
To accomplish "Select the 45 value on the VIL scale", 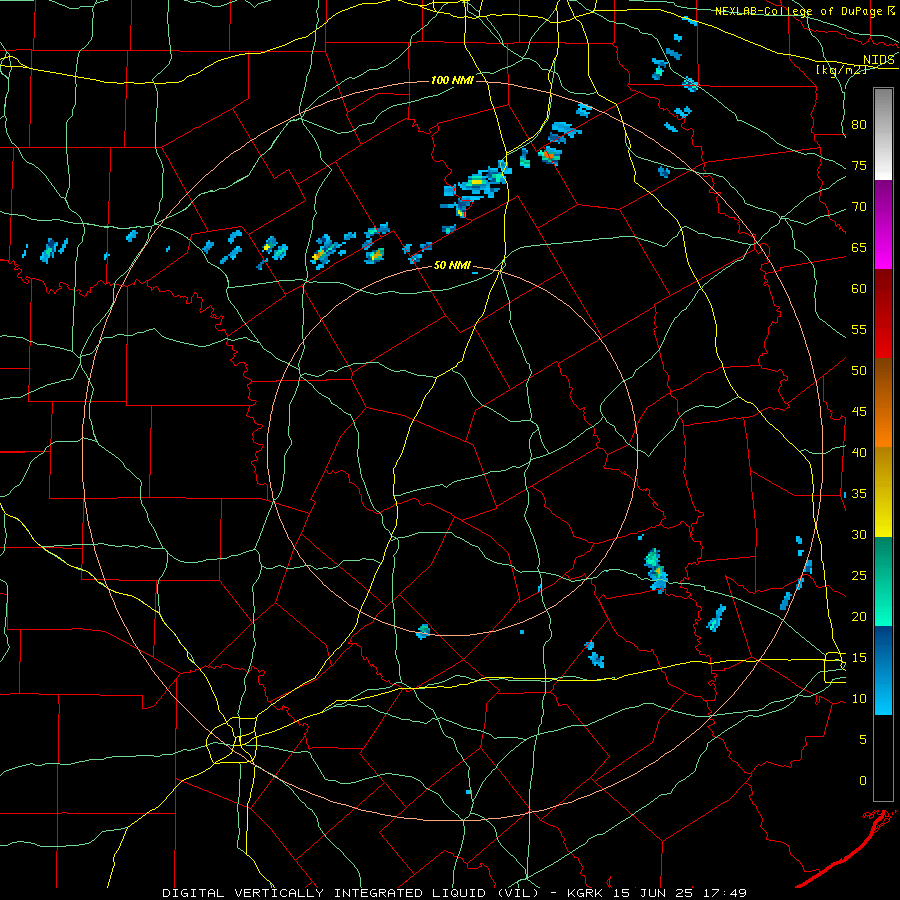I will coord(859,412).
